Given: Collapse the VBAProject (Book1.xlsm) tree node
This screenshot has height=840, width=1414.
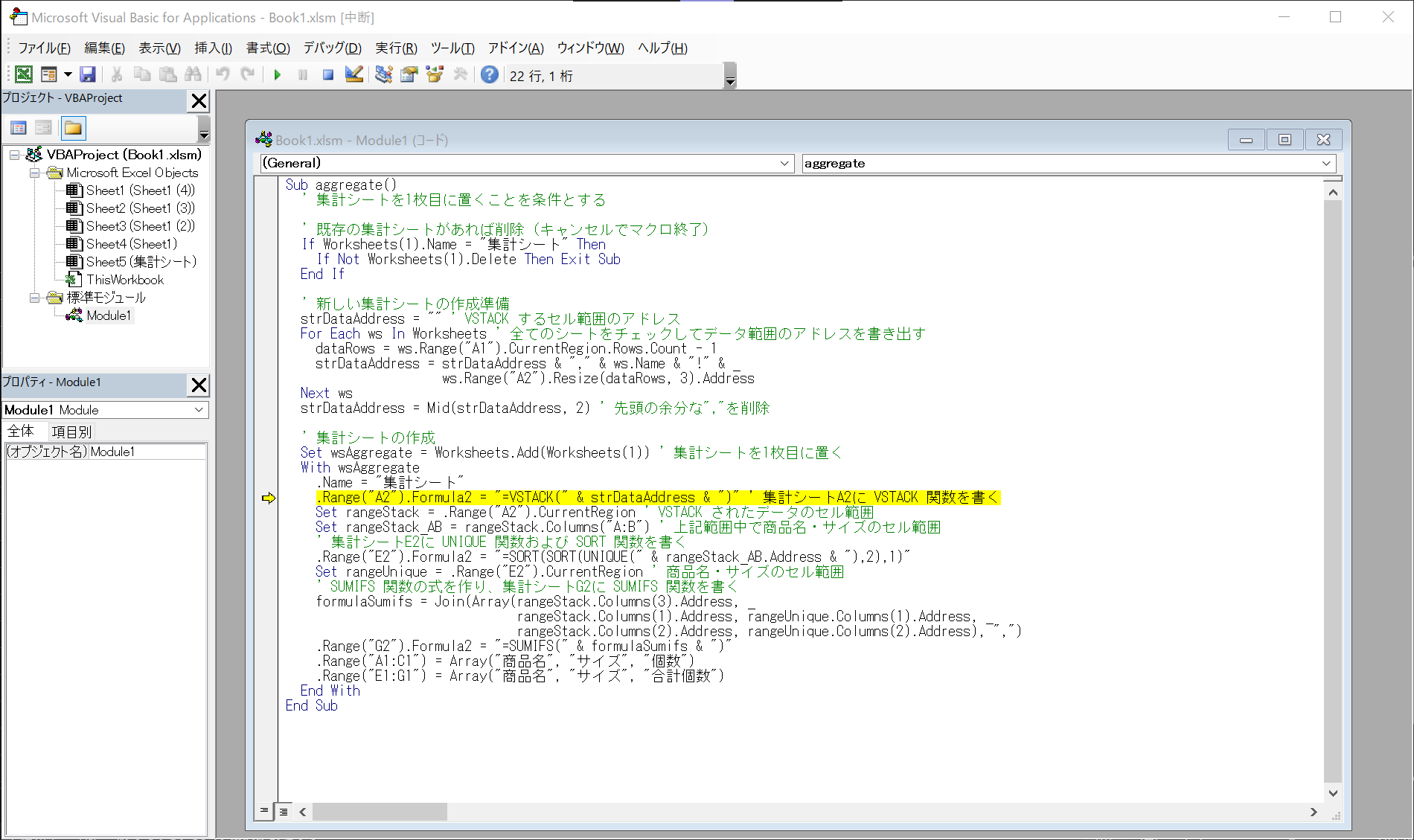Looking at the screenshot, I should (x=14, y=155).
